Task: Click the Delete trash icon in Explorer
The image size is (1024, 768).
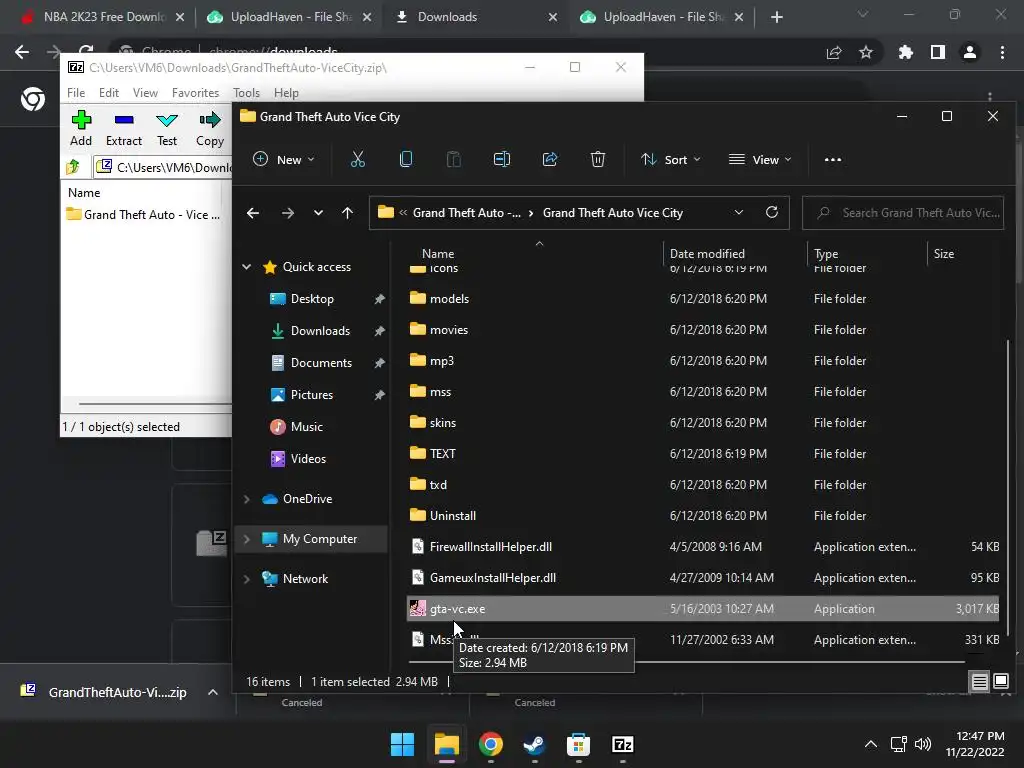Action: [598, 159]
